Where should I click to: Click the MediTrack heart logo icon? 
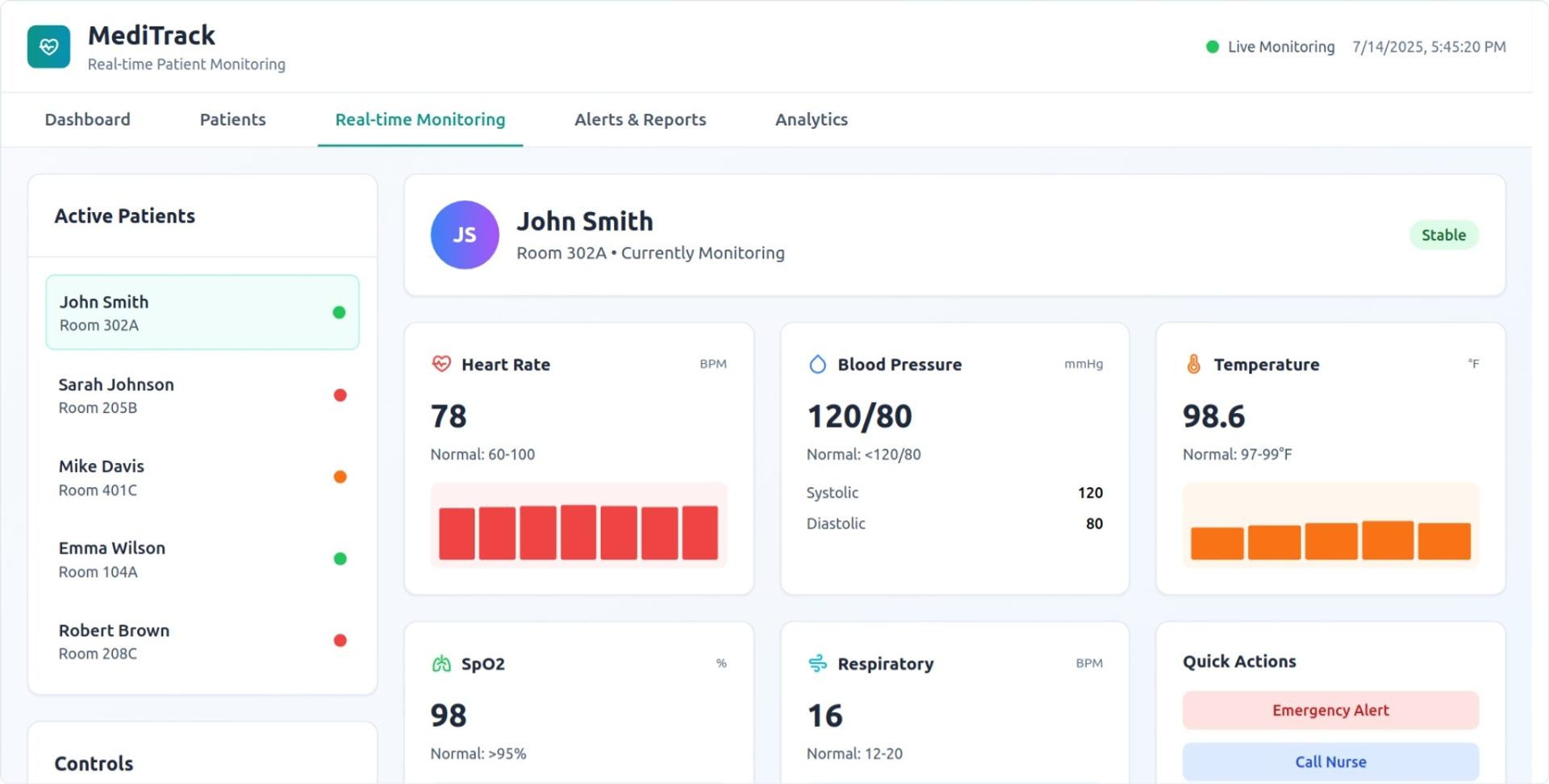coord(48,47)
